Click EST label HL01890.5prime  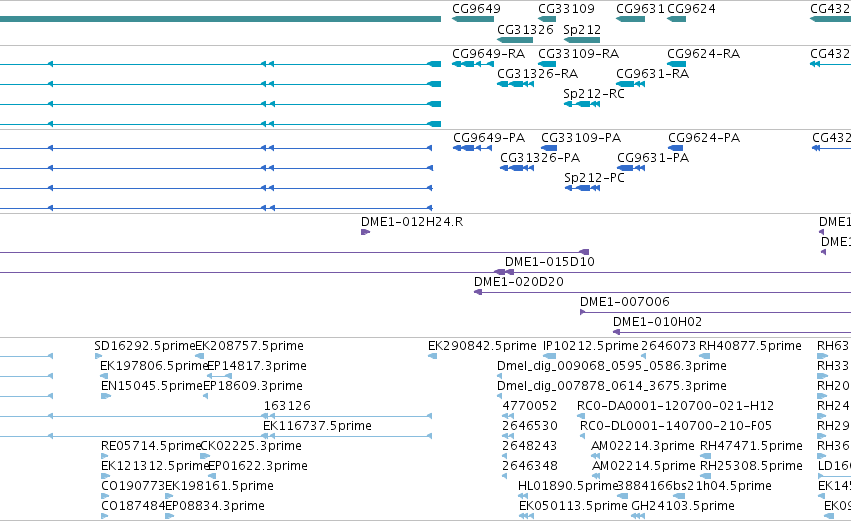point(569,486)
